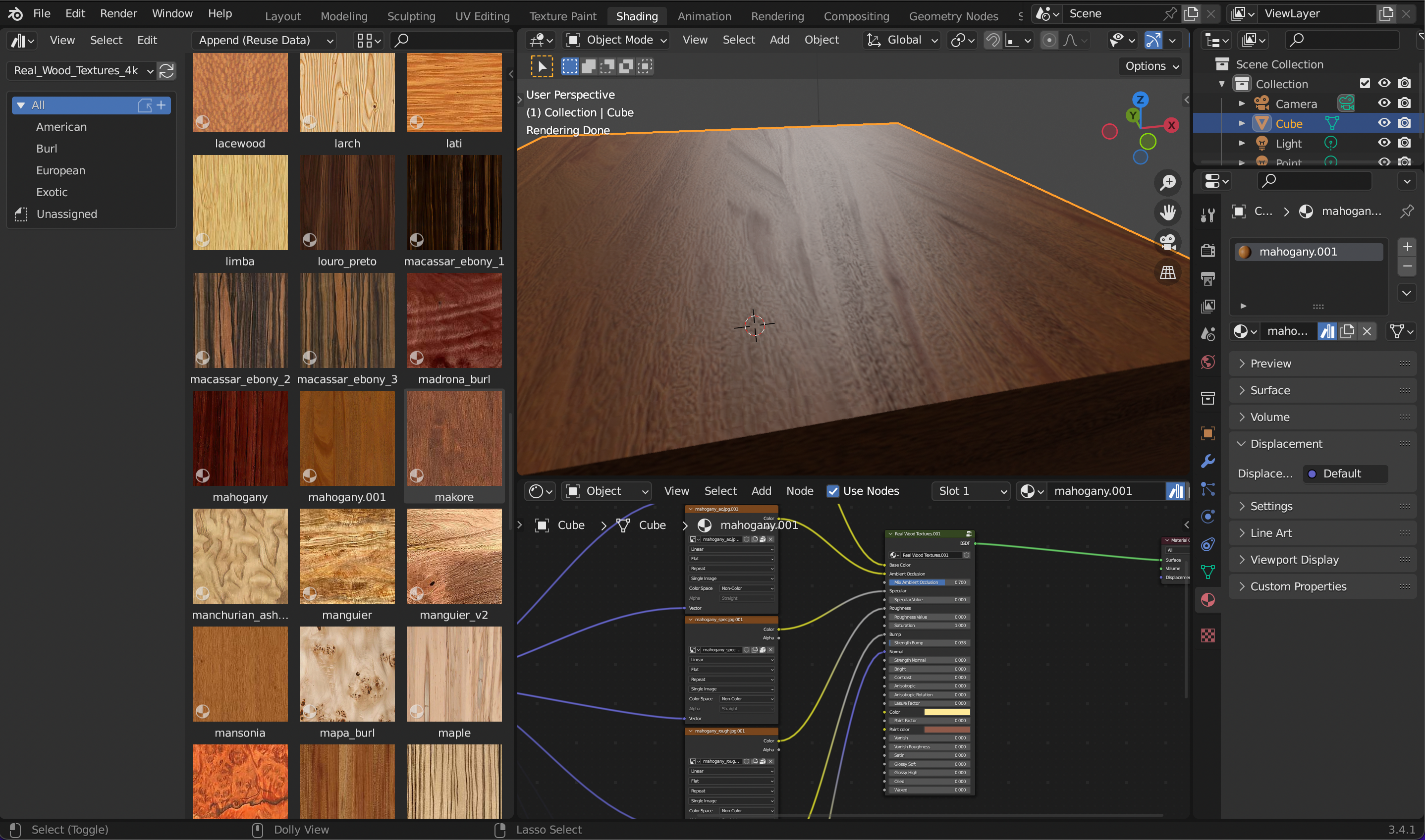Hide the Cube in viewport
The image size is (1425, 840).
tap(1384, 123)
